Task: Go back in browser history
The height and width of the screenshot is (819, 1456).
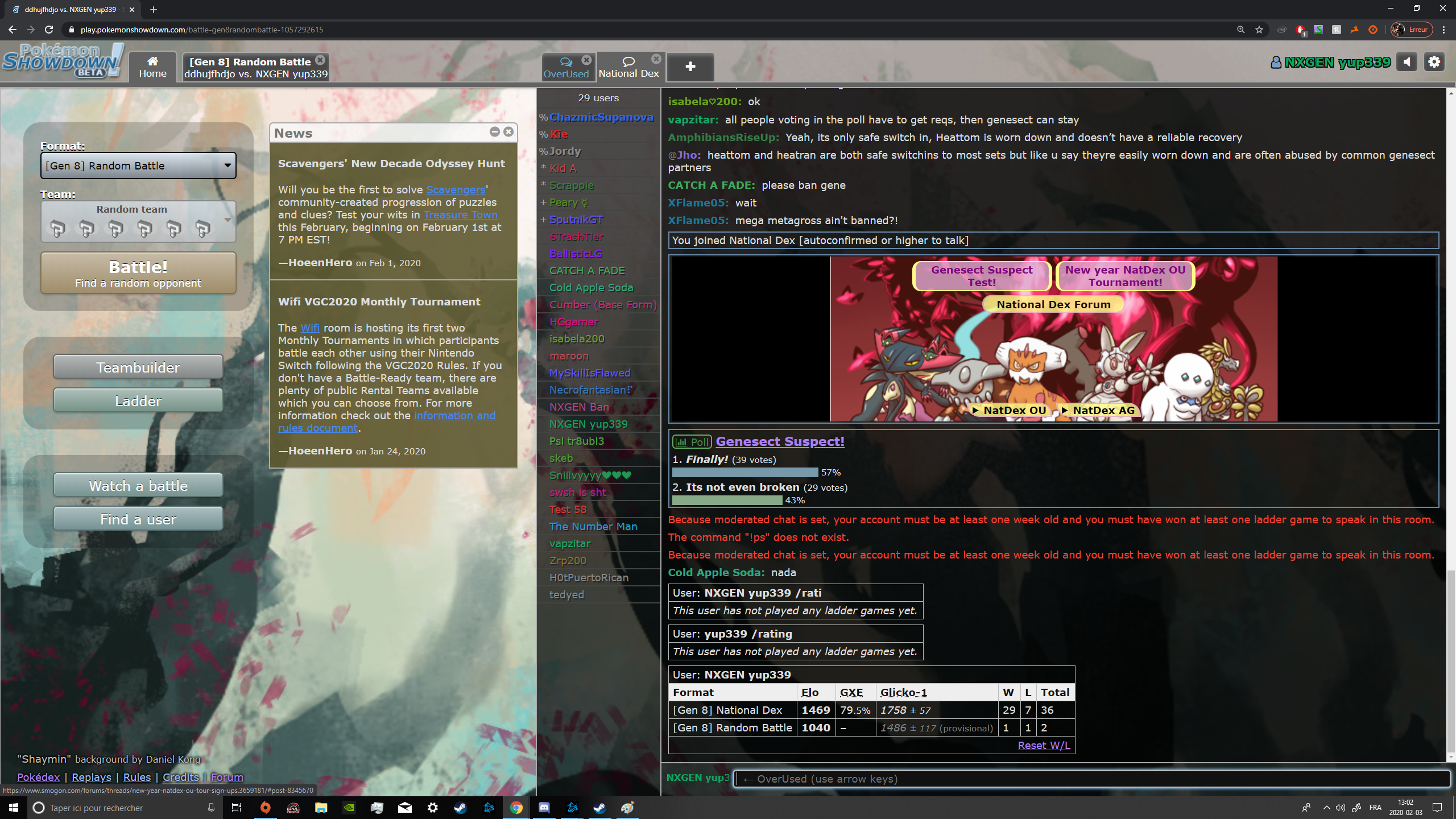Action: pyautogui.click(x=13, y=30)
